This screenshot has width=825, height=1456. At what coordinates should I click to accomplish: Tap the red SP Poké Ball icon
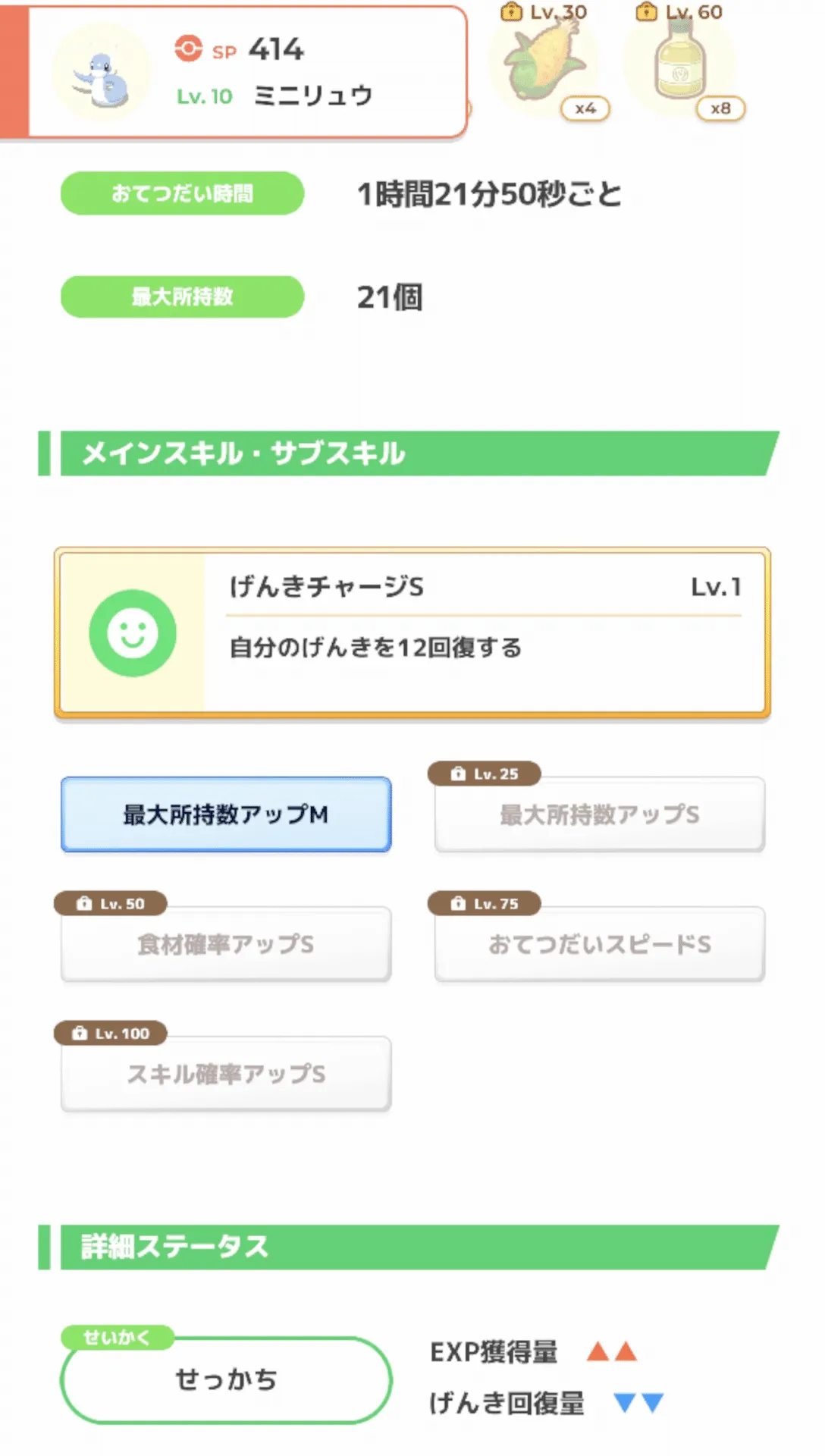click(188, 49)
